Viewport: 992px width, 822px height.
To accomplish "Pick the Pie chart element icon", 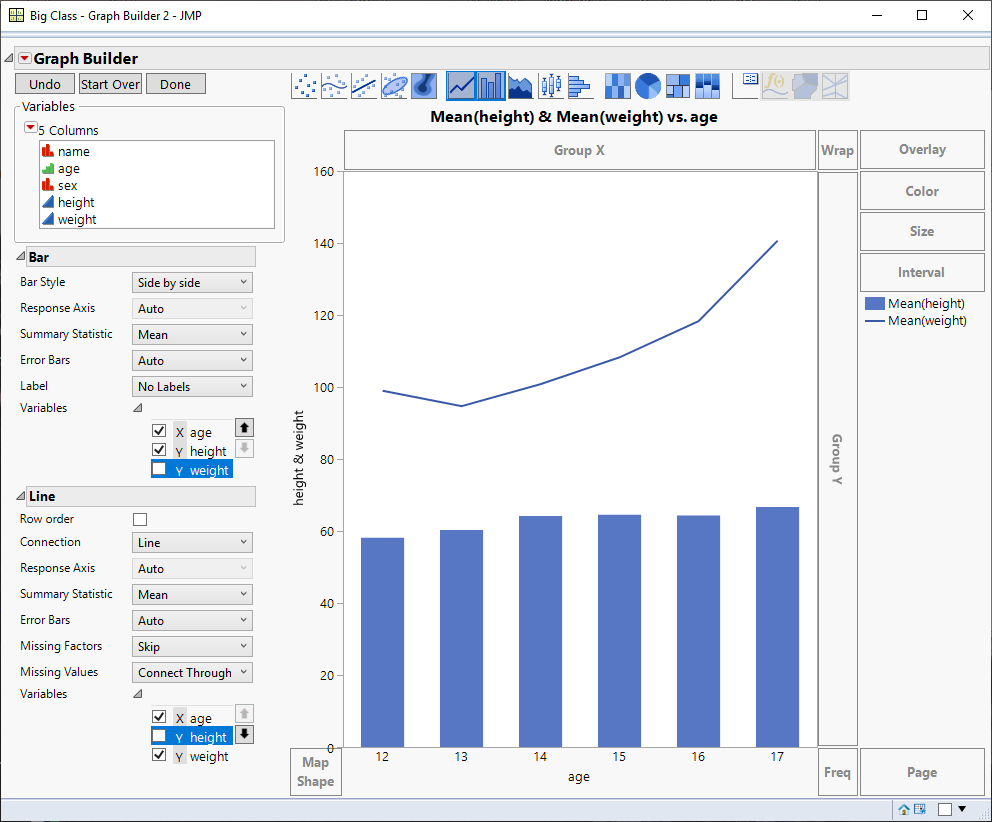I will [648, 86].
